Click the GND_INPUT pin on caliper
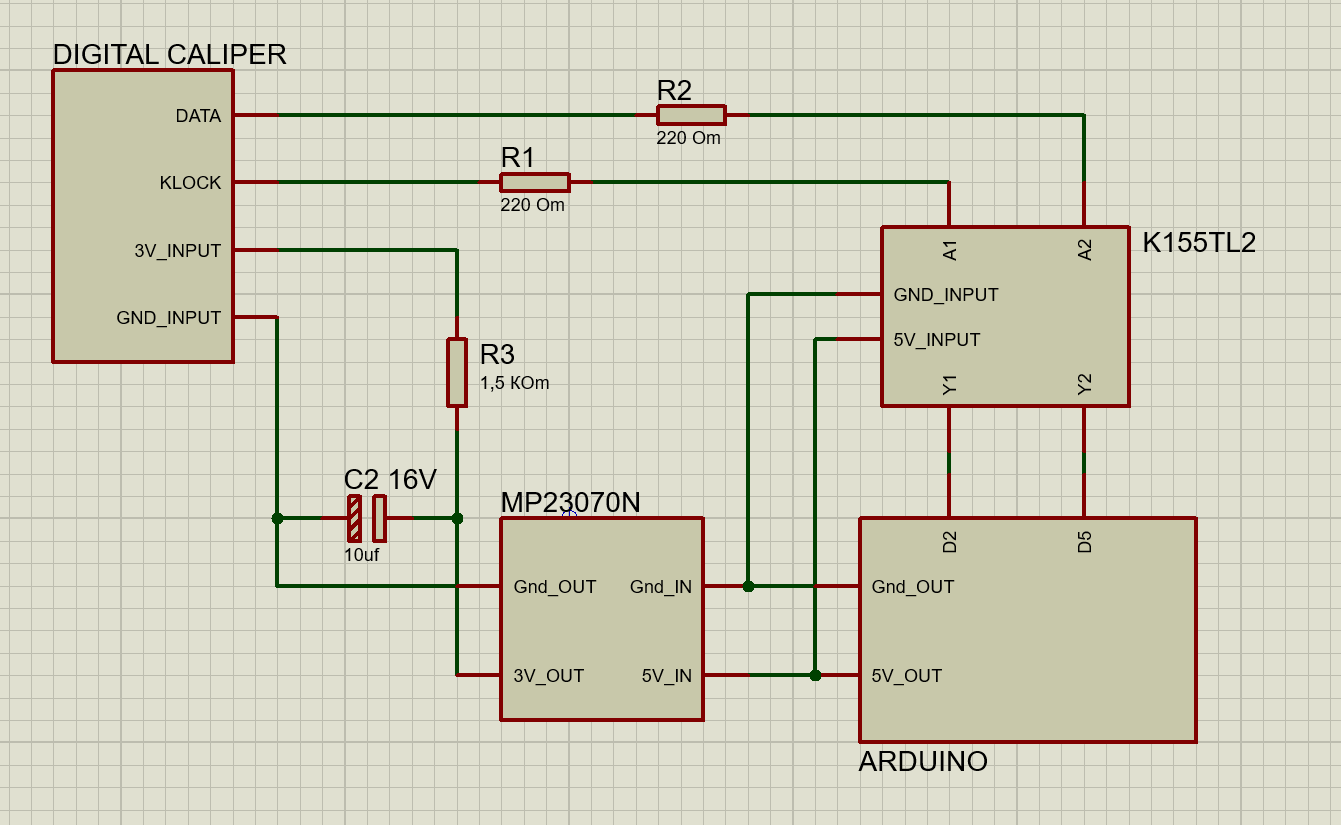The height and width of the screenshot is (825, 1341). point(169,318)
